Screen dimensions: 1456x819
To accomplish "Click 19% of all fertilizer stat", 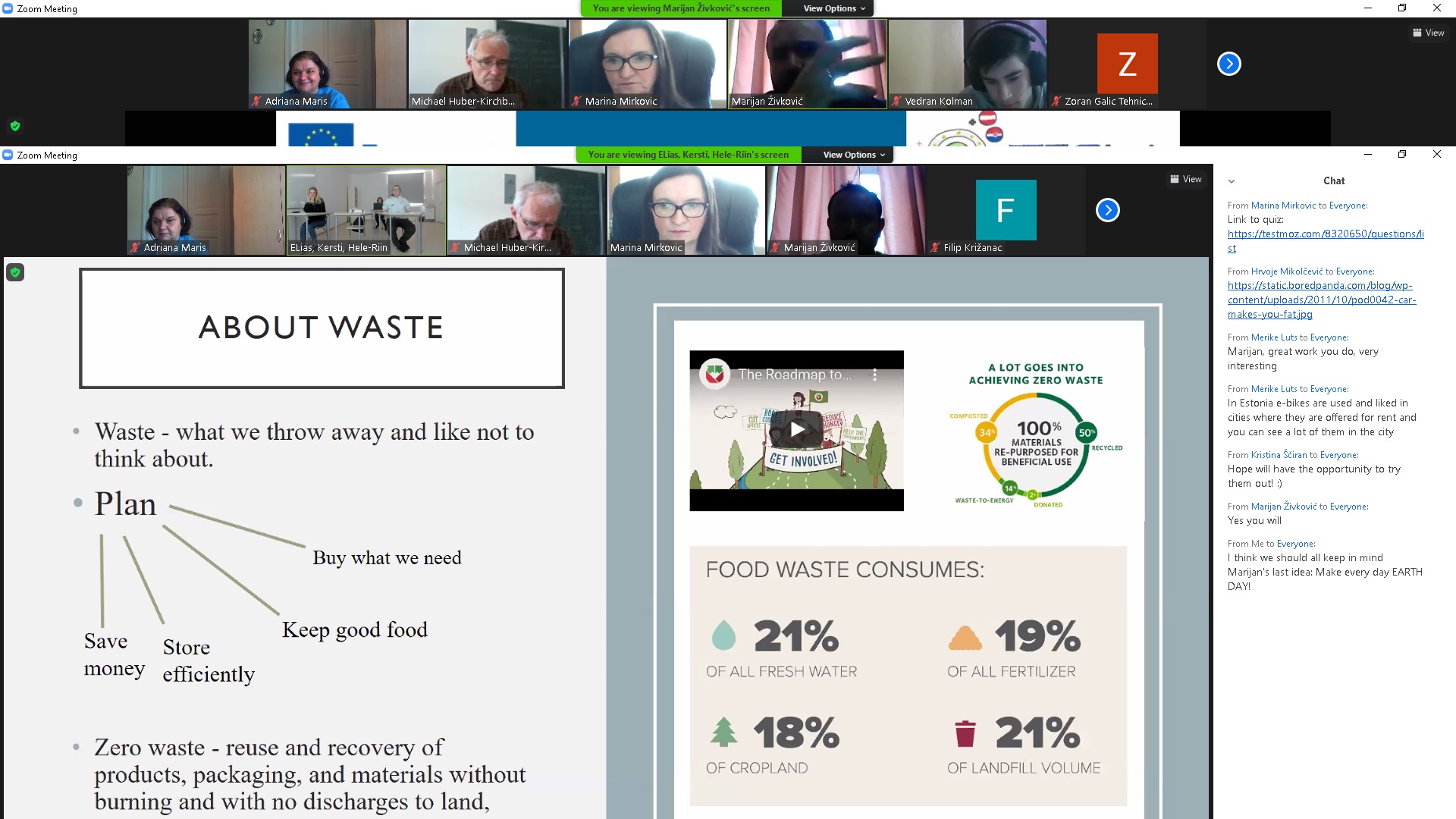I will pos(1013,648).
